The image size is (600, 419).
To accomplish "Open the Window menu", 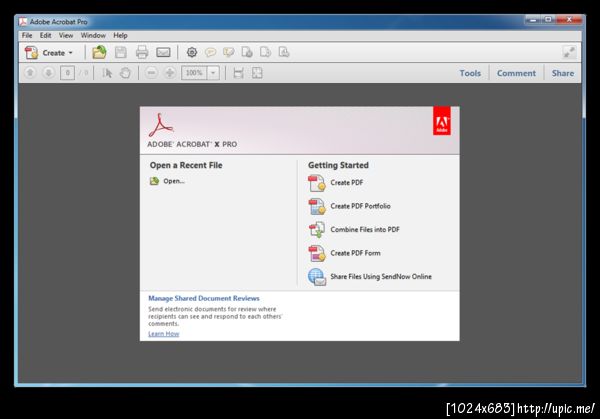I will (x=93, y=36).
